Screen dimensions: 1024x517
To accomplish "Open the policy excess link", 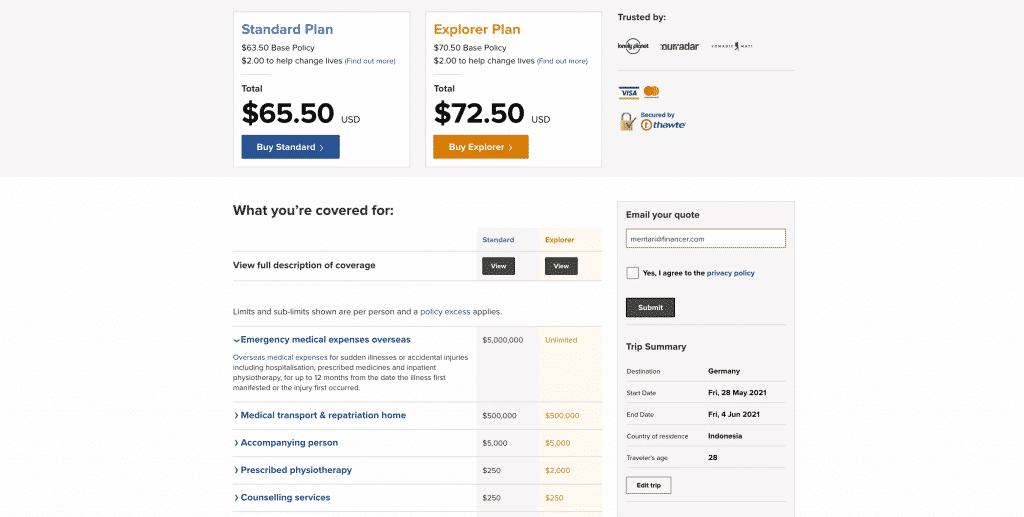I will pos(445,312).
